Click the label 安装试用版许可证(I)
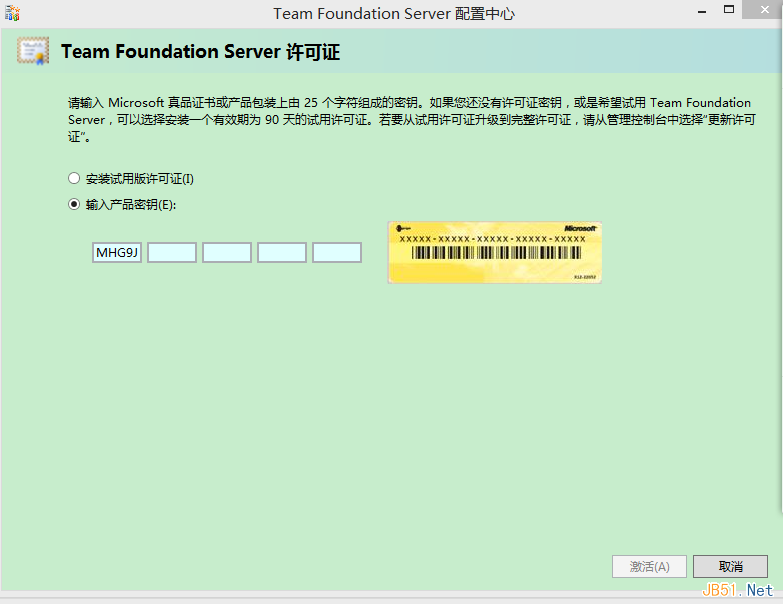The height and width of the screenshot is (604, 783). [x=140, y=179]
